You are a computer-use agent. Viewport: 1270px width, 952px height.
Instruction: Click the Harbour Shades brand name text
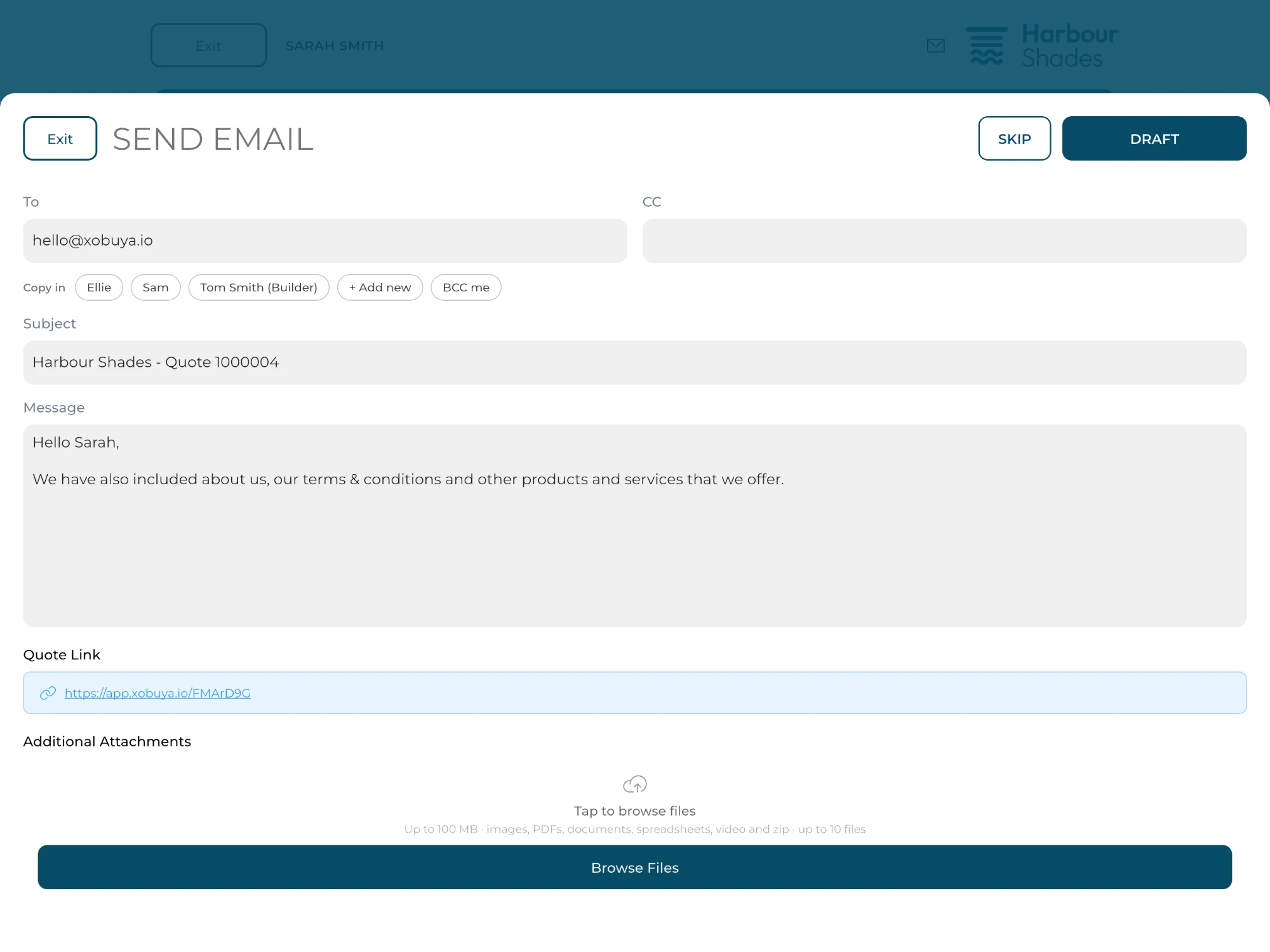pos(1070,46)
